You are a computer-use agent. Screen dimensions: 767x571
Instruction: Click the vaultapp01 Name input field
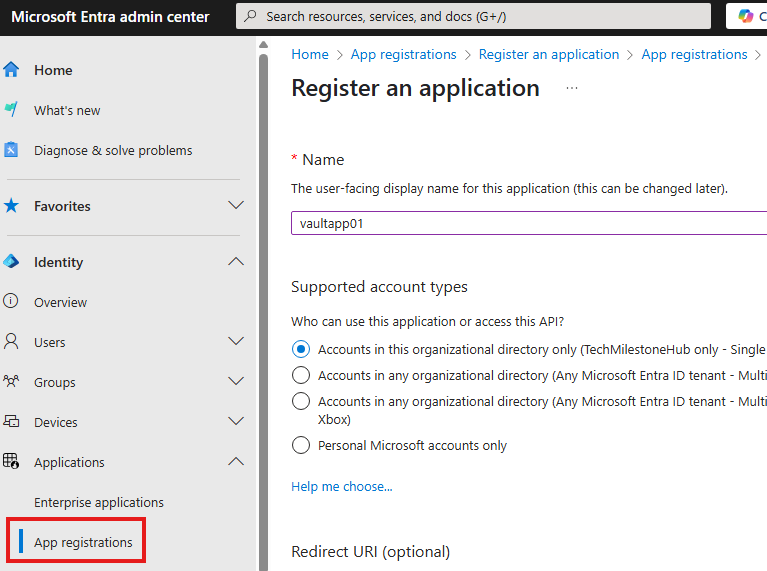[529, 223]
